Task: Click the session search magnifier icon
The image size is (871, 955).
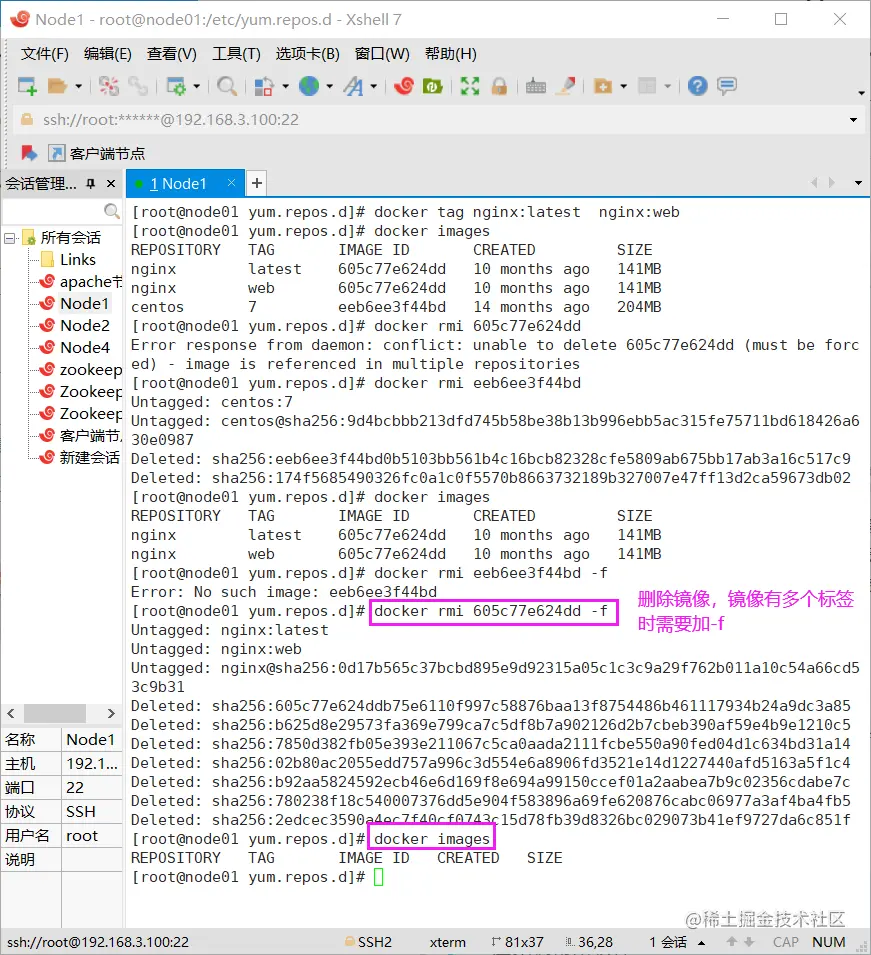Action: click(111, 211)
